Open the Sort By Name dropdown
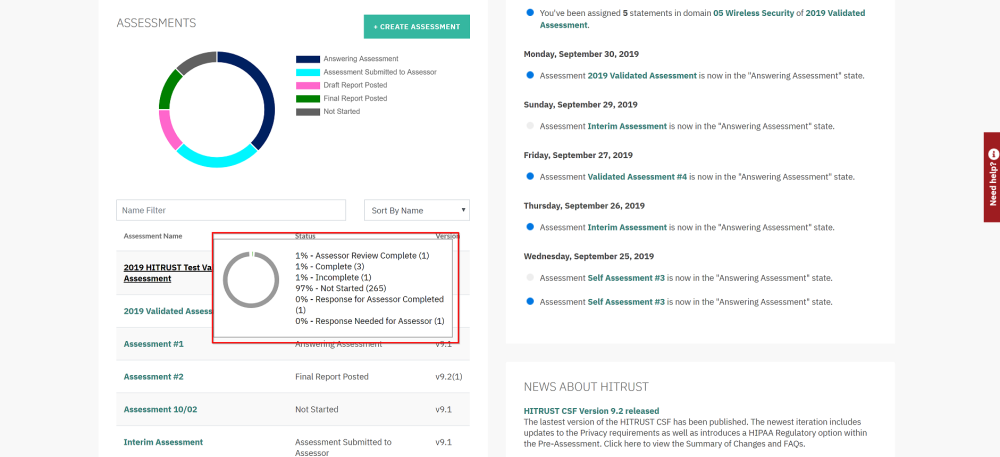This screenshot has width=1000, height=457. coord(416,210)
